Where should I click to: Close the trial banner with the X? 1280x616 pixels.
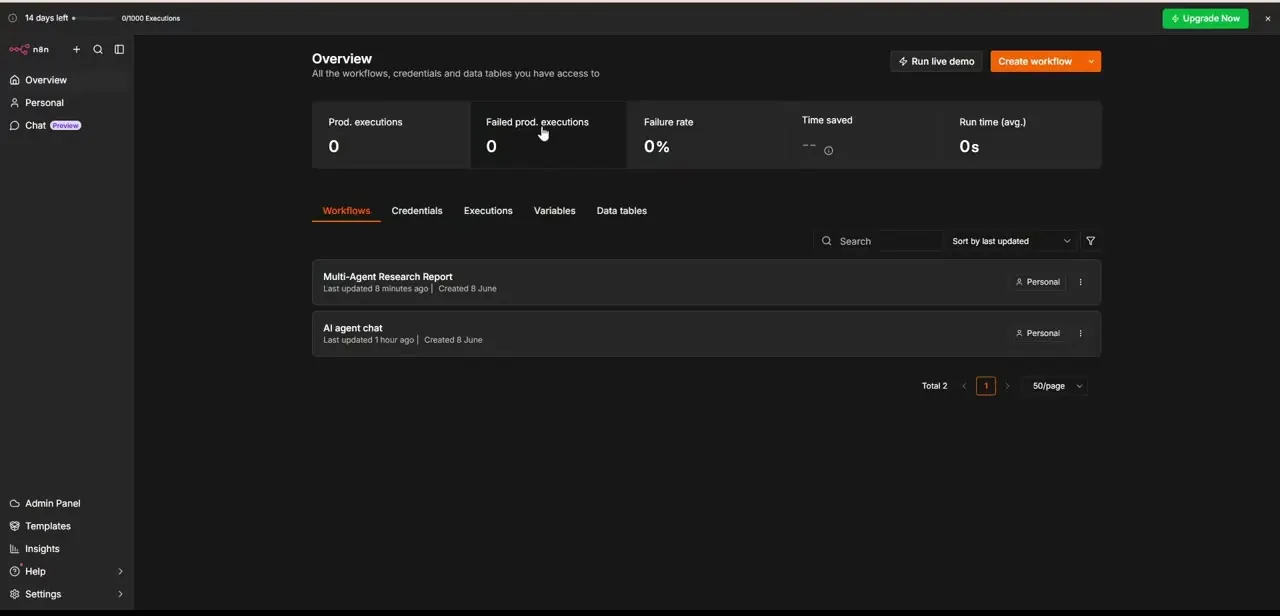[1268, 18]
